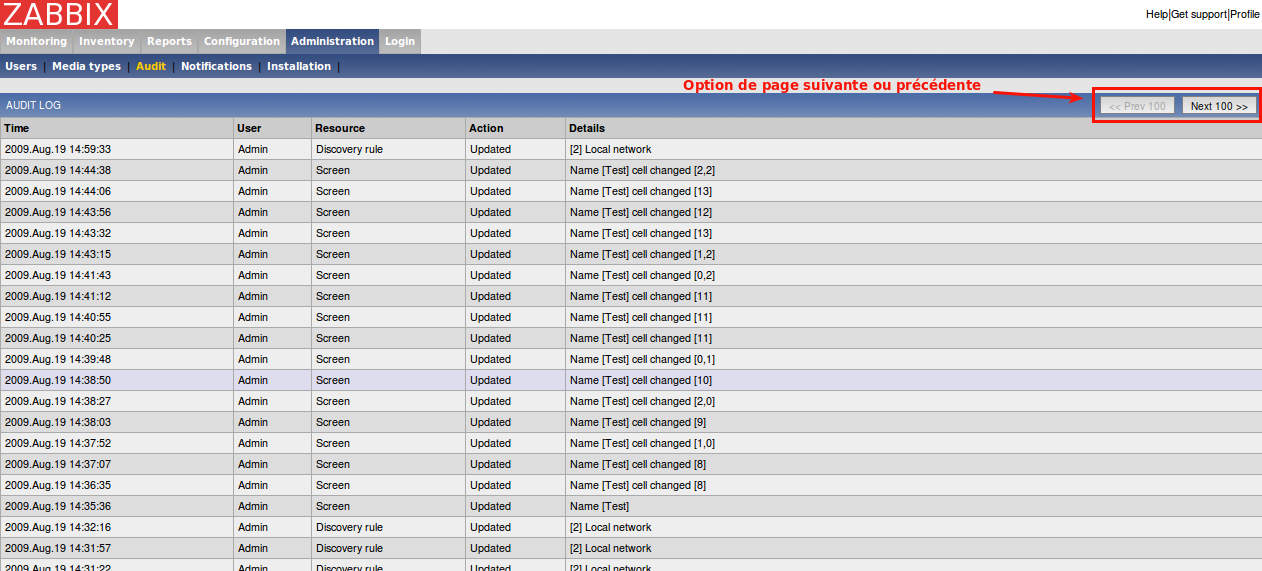Switch to the Inventory tab

pyautogui.click(x=106, y=41)
